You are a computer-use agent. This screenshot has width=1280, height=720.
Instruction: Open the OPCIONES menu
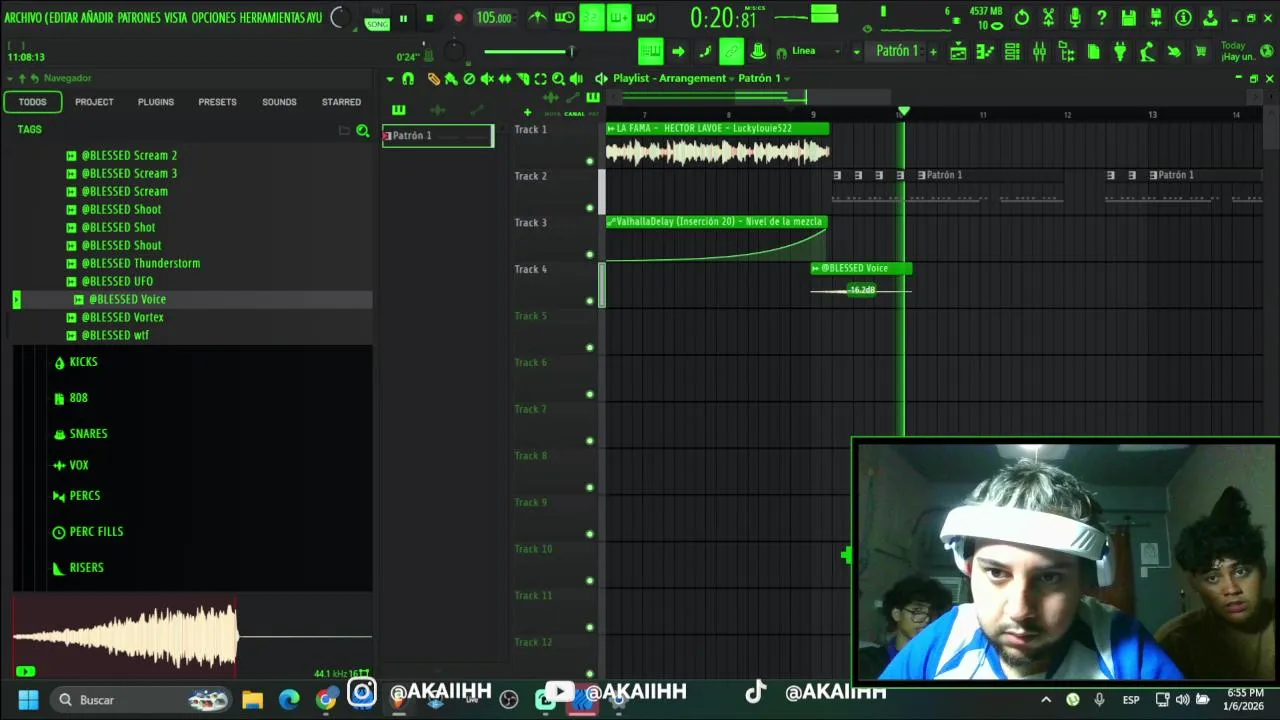[213, 18]
